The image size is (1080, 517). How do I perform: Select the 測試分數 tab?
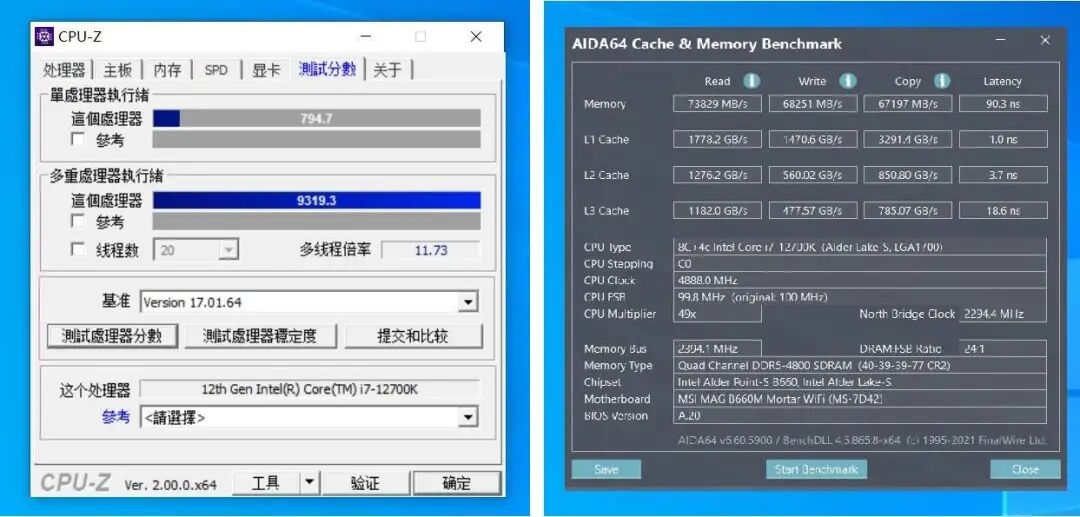[327, 69]
